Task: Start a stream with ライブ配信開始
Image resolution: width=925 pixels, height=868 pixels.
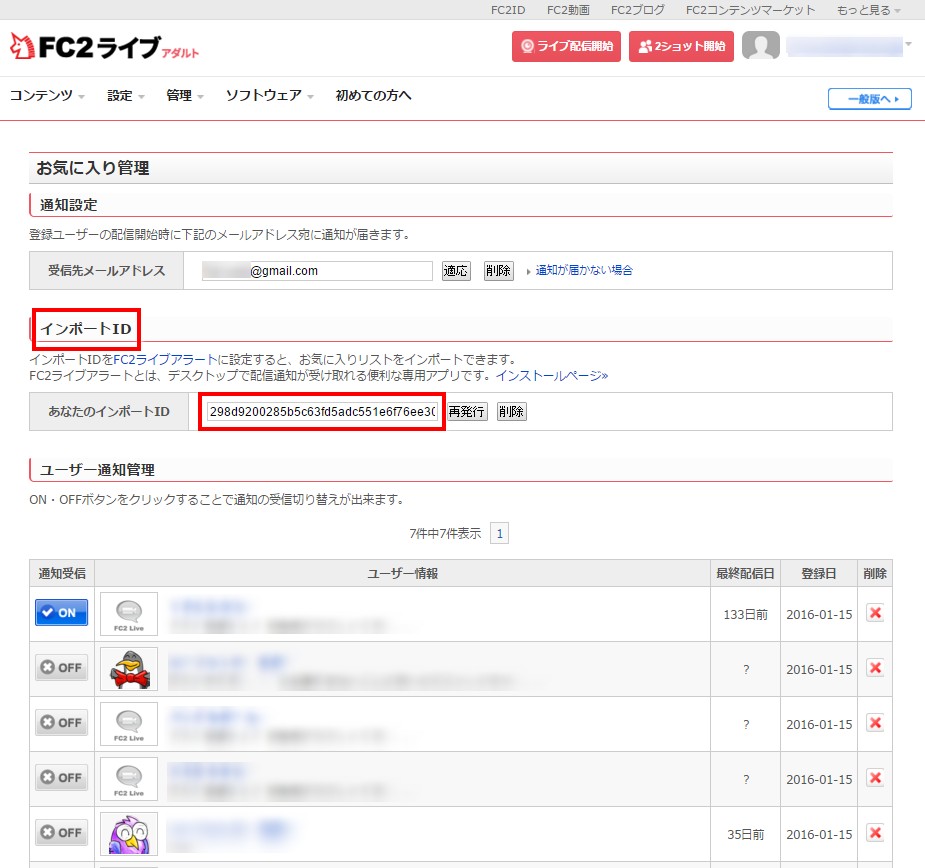Action: 566,46
